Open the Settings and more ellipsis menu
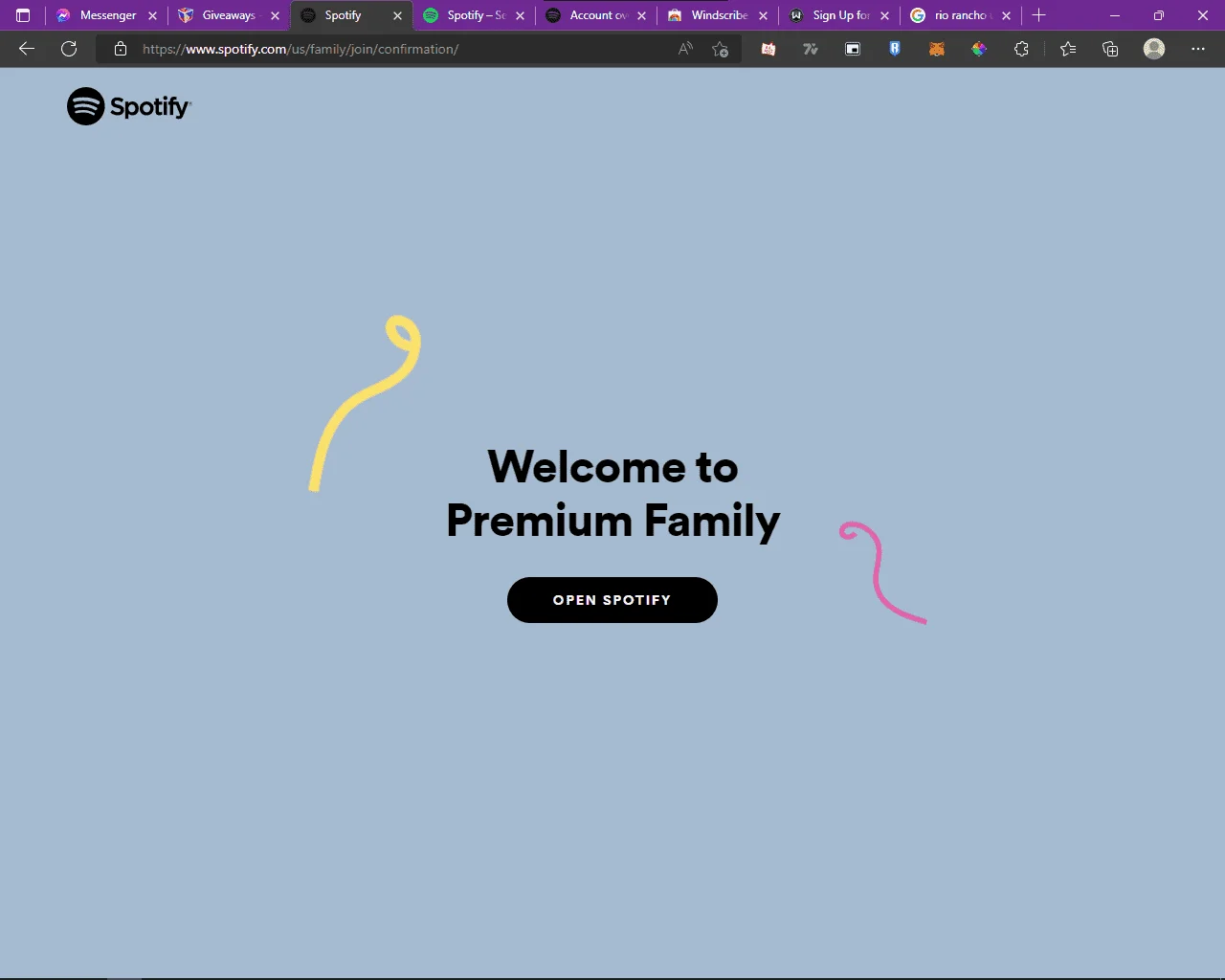The height and width of the screenshot is (980, 1225). pos(1198,49)
